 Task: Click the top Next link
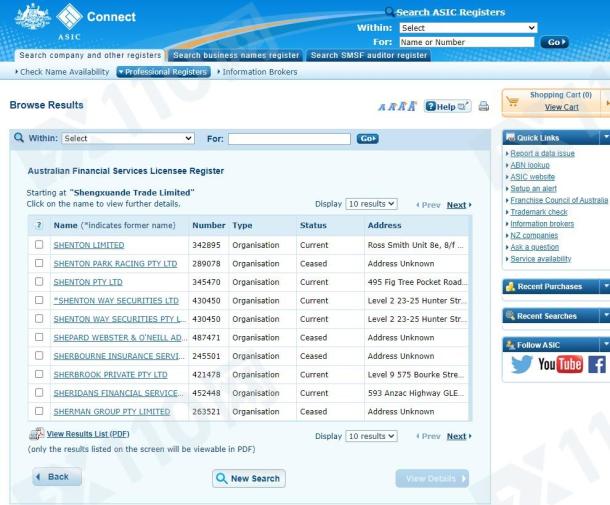[x=459, y=205]
